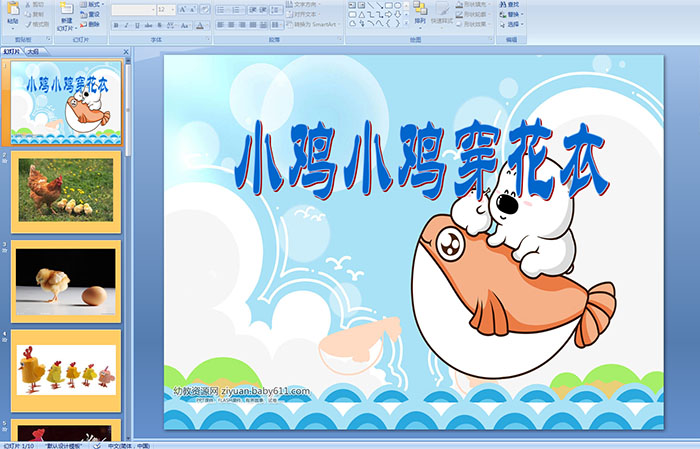Toggle underline formatting
Screen dimensions: 700x449
point(137,25)
